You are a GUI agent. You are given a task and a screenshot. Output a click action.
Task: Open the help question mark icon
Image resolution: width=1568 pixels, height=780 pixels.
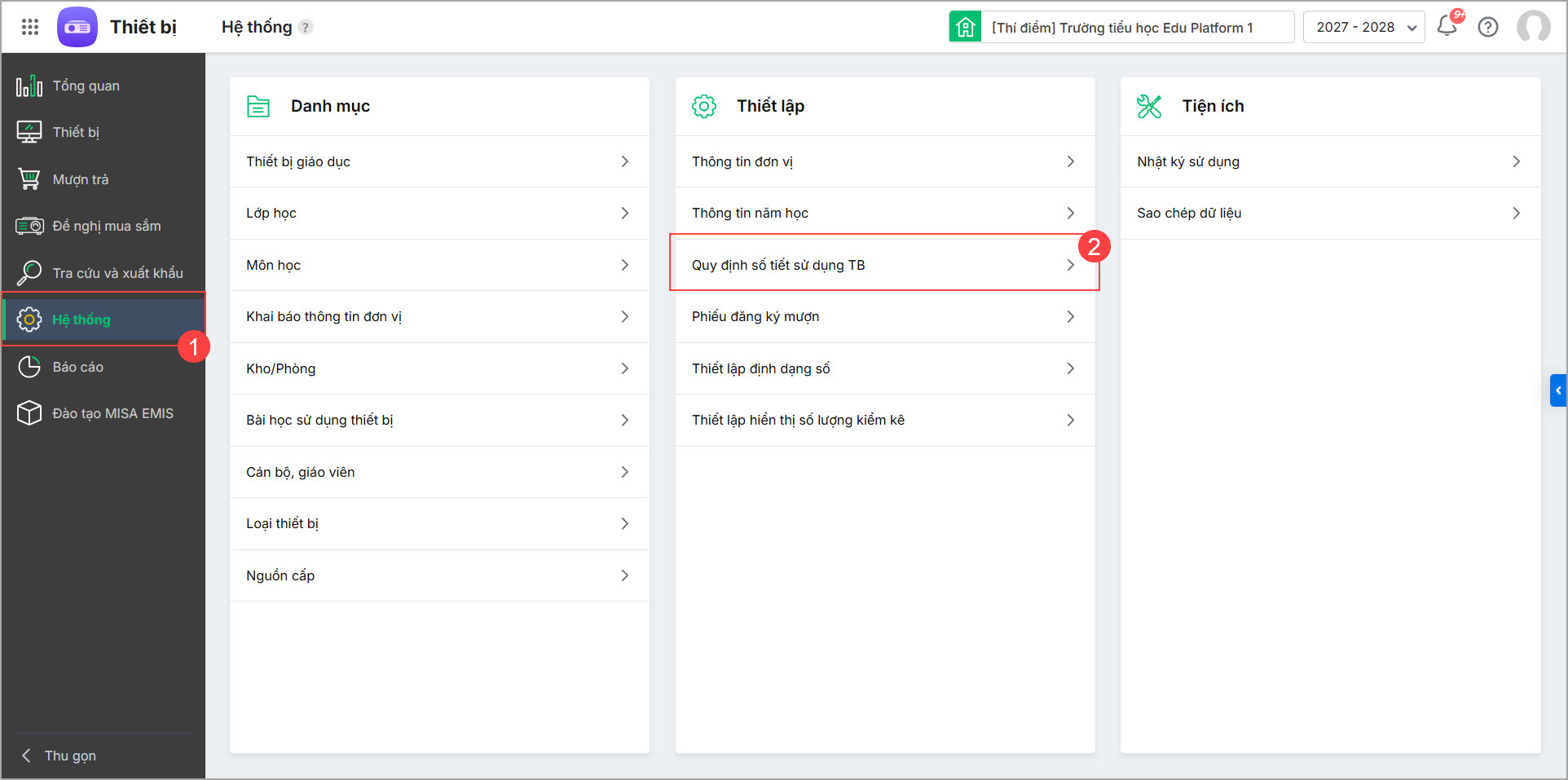pos(1488,27)
